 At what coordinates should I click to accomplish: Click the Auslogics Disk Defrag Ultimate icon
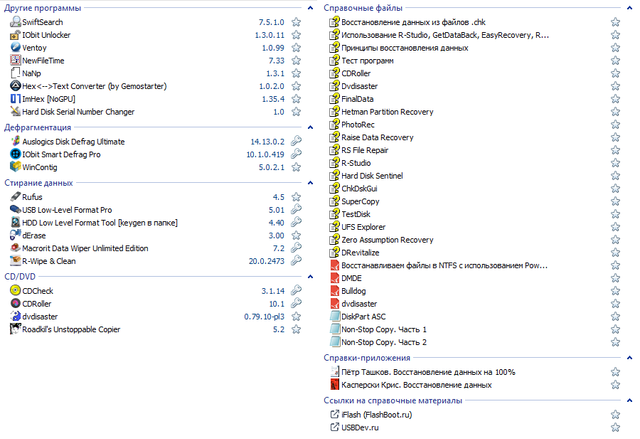(x=15, y=141)
